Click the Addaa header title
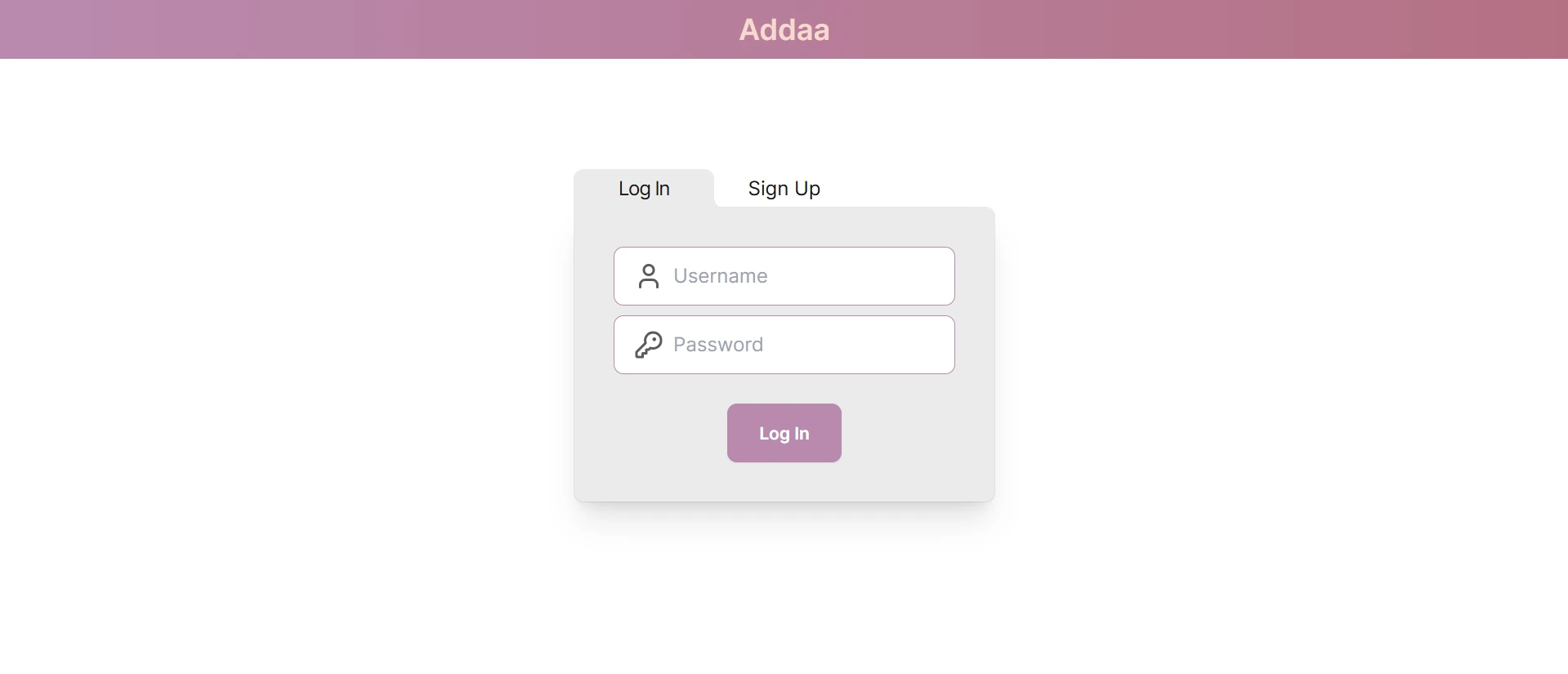 pyautogui.click(x=784, y=29)
